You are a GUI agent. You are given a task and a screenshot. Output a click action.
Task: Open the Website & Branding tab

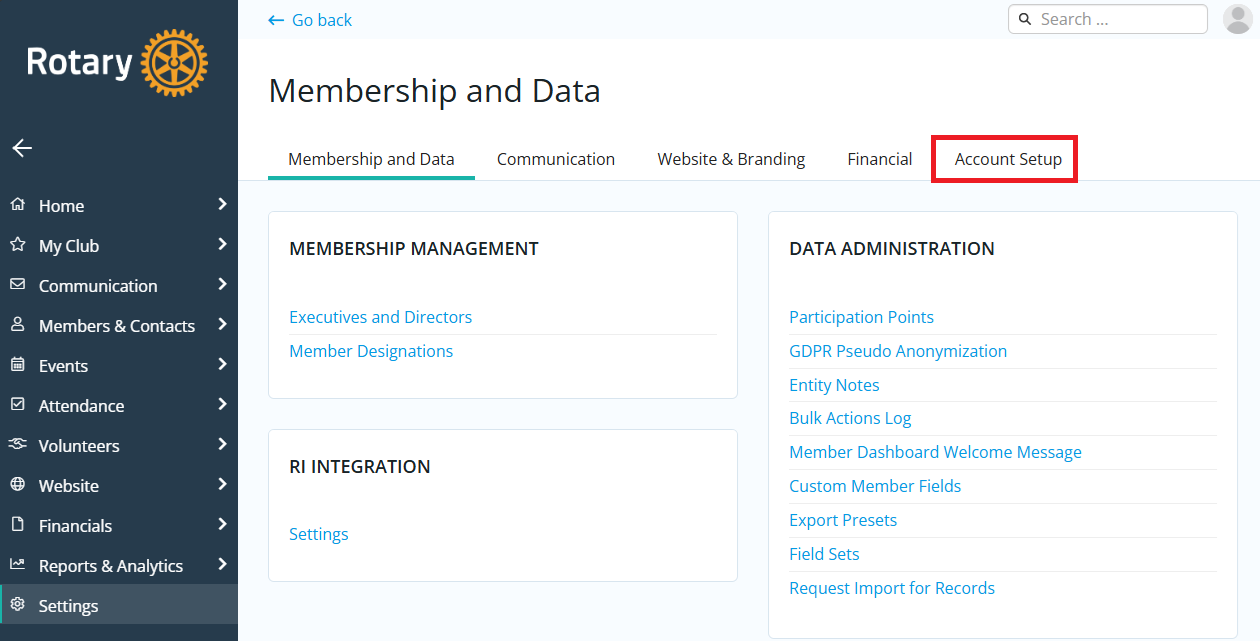point(731,159)
